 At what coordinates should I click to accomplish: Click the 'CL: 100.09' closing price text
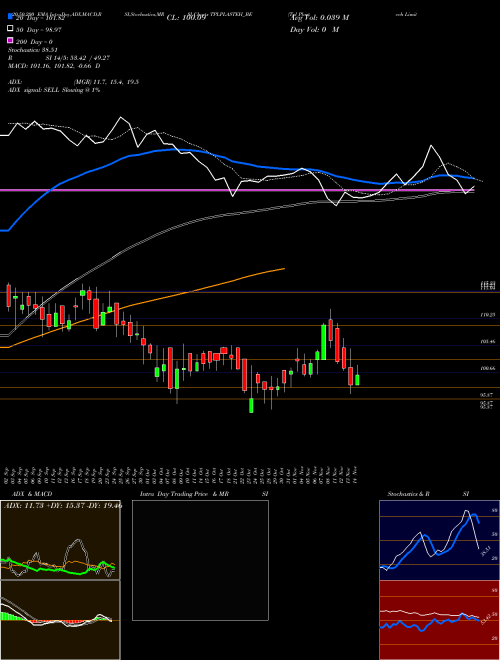pos(186,18)
